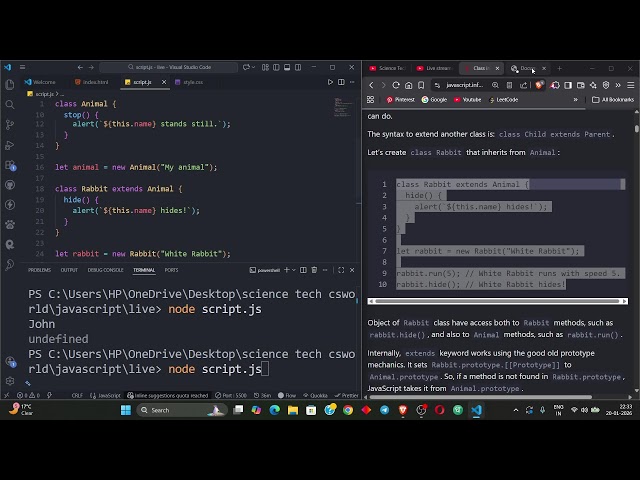Viewport: 640px width, 480px height.
Task: Run the script.js file with play button
Action: click(330, 82)
